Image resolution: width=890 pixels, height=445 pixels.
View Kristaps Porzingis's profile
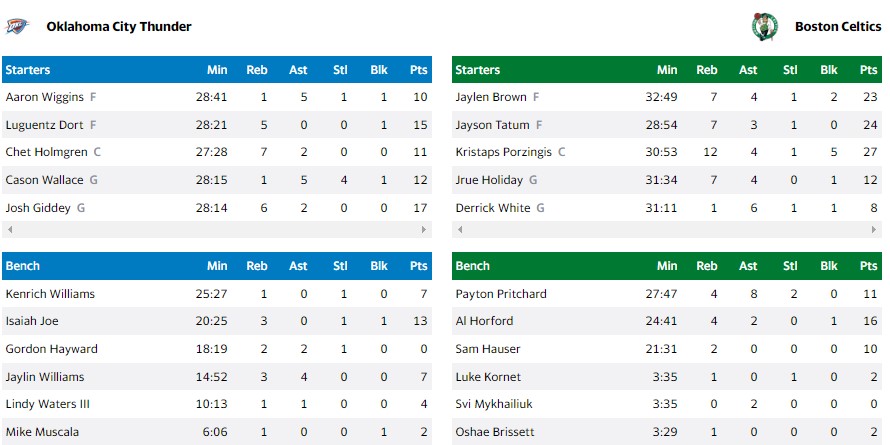click(504, 152)
